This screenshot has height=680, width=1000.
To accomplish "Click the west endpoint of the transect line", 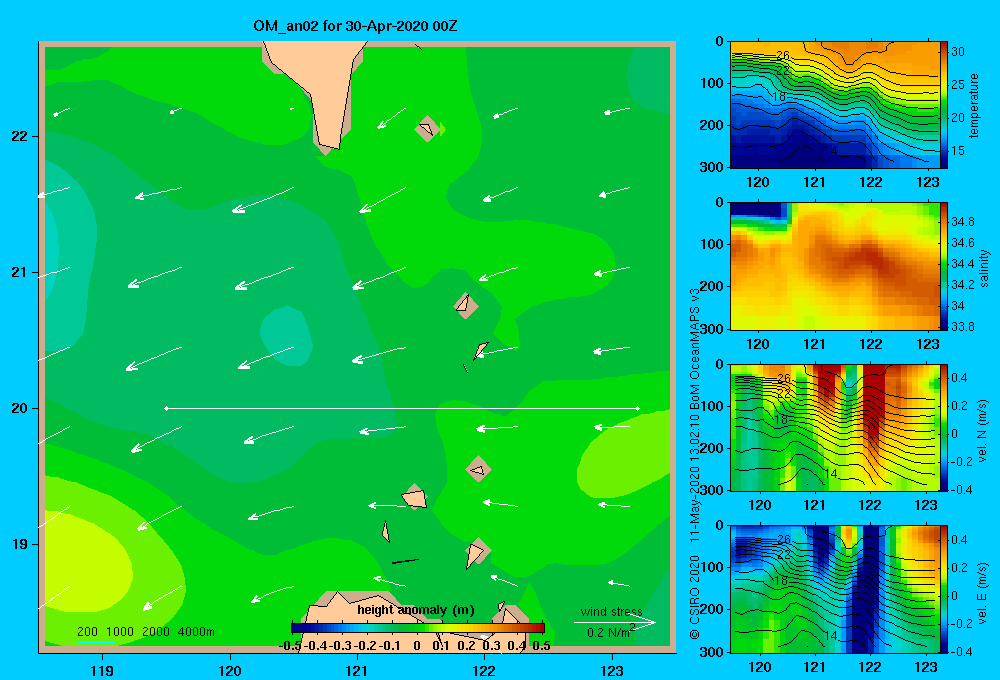I will [x=166, y=408].
